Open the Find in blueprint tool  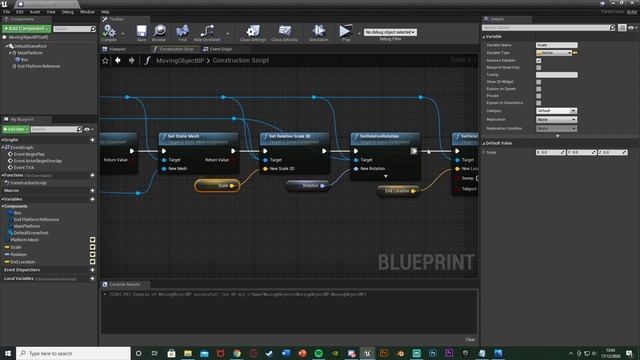(182, 33)
